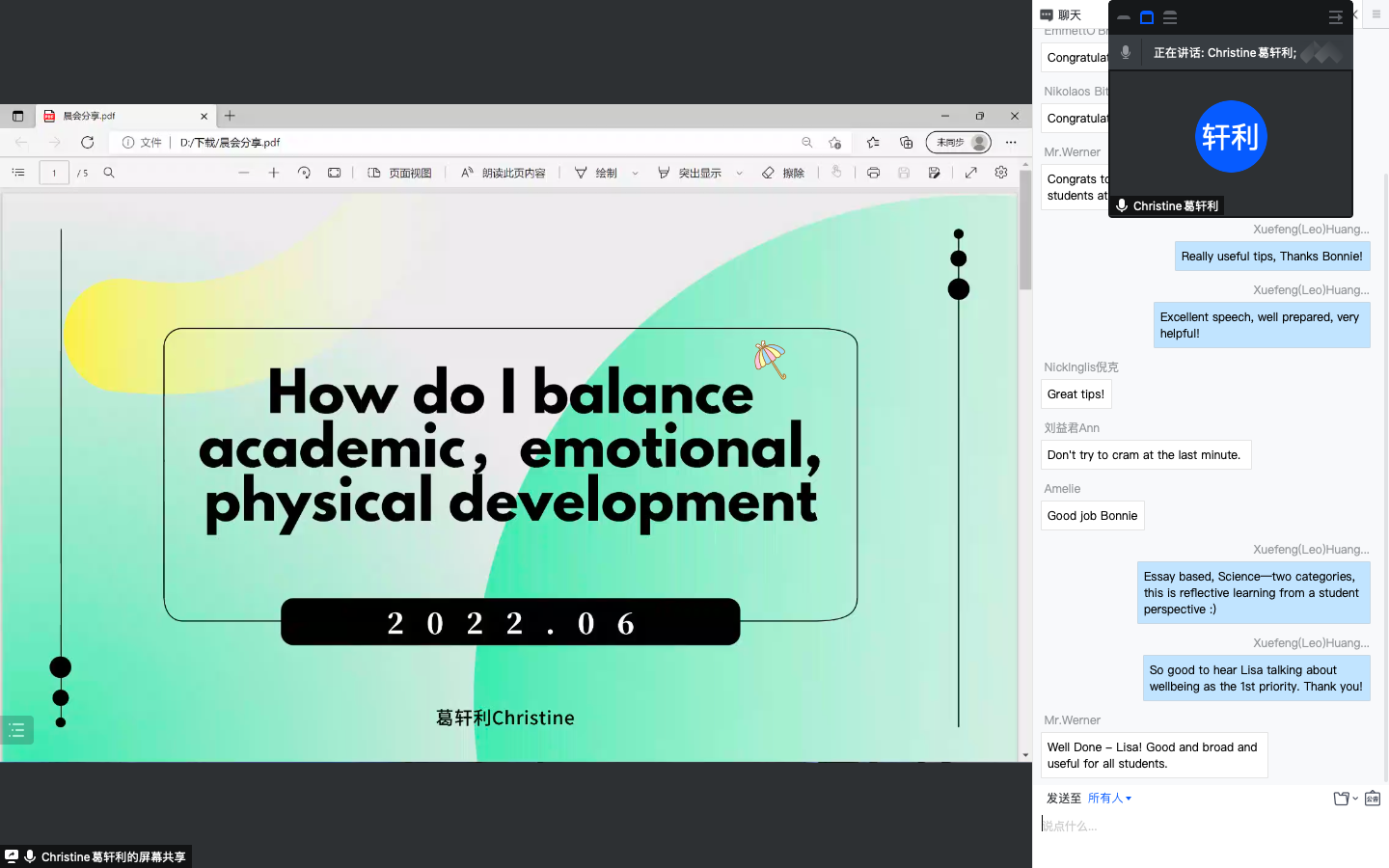
Task: Enter PDF full screen mode
Action: click(971, 173)
